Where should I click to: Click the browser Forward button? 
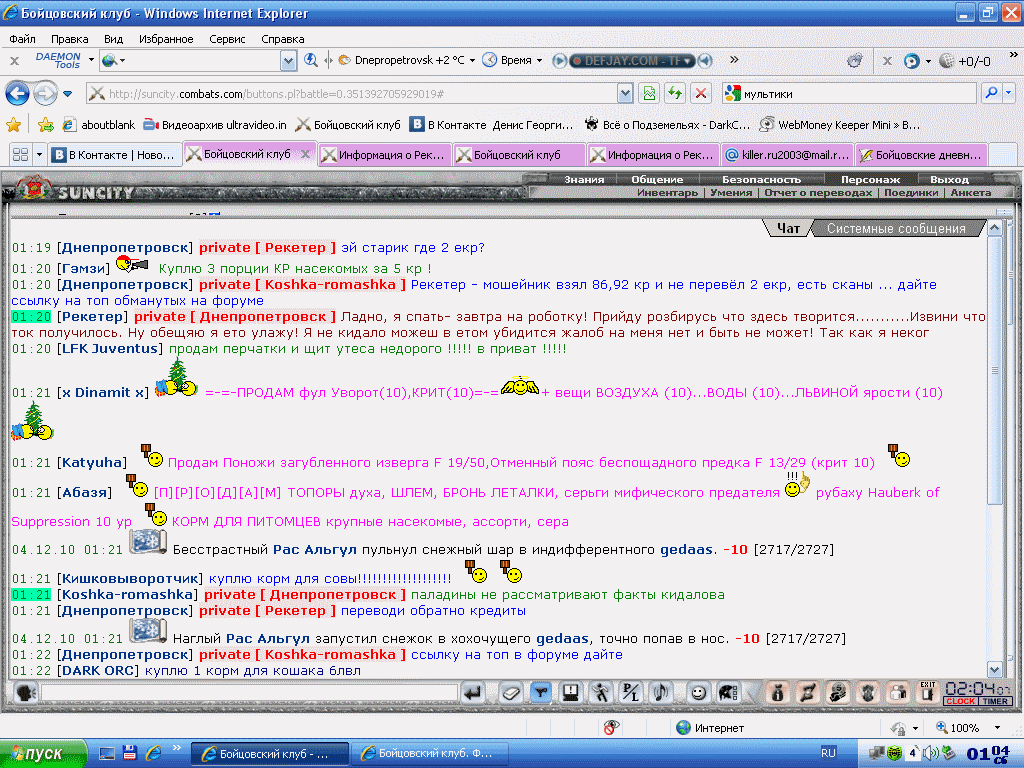coord(45,93)
